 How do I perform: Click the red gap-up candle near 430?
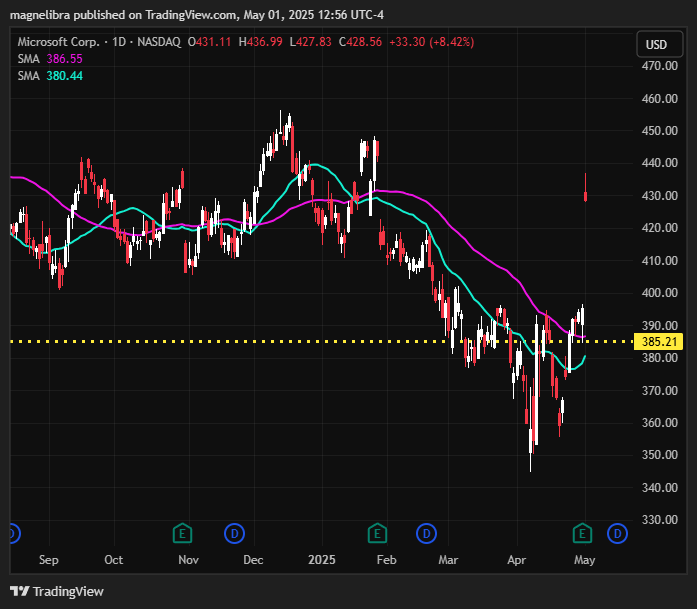[585, 196]
